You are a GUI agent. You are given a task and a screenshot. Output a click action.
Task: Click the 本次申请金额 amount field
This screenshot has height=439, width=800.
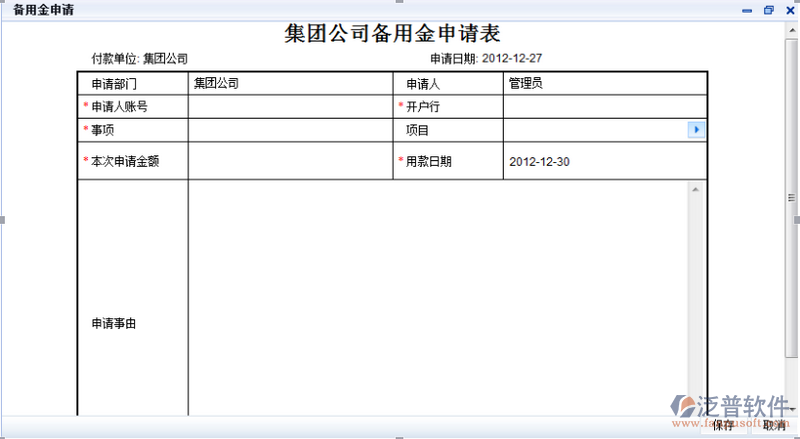[290, 161]
